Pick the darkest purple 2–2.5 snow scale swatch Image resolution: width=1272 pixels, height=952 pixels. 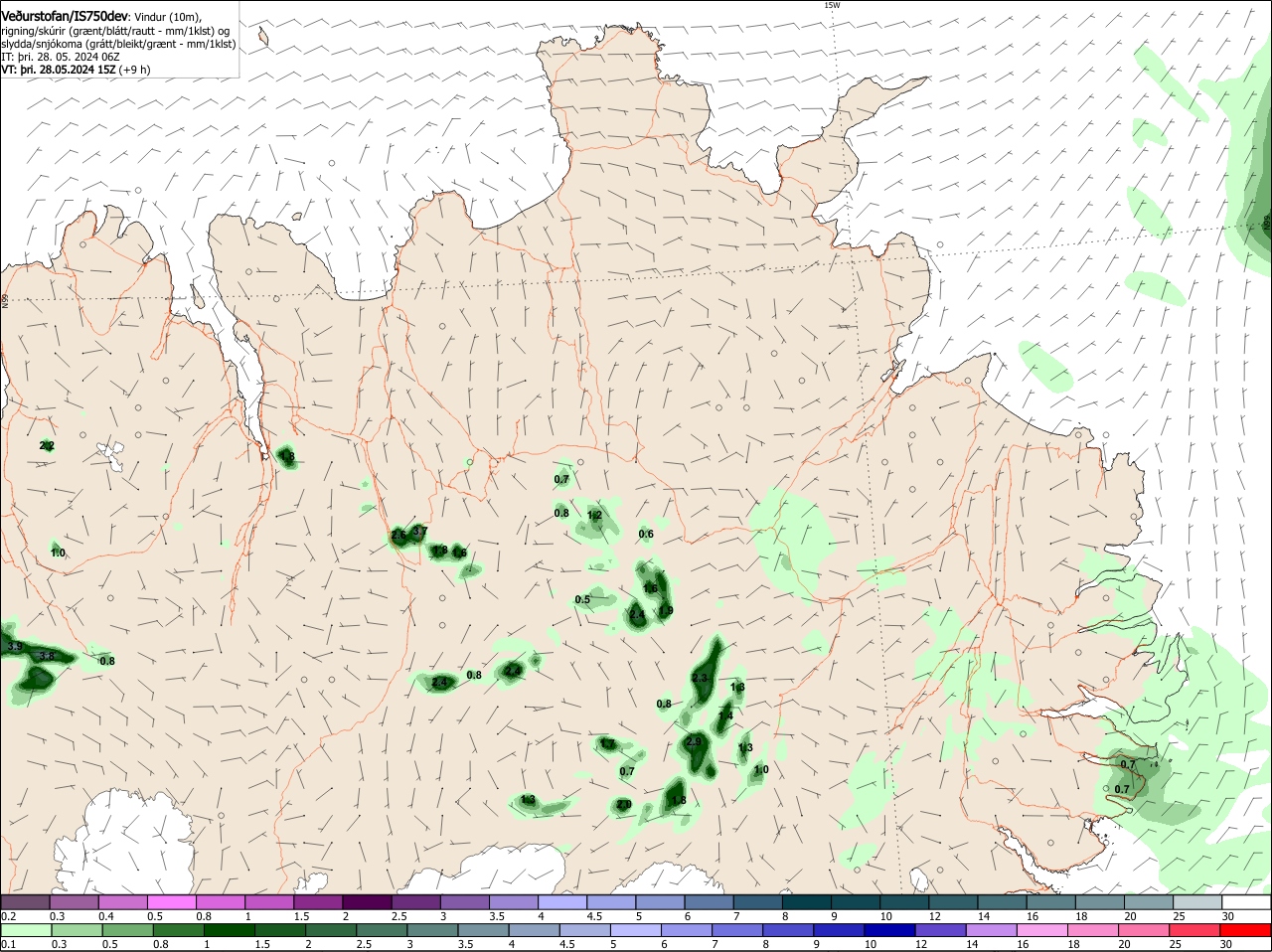coord(366,902)
